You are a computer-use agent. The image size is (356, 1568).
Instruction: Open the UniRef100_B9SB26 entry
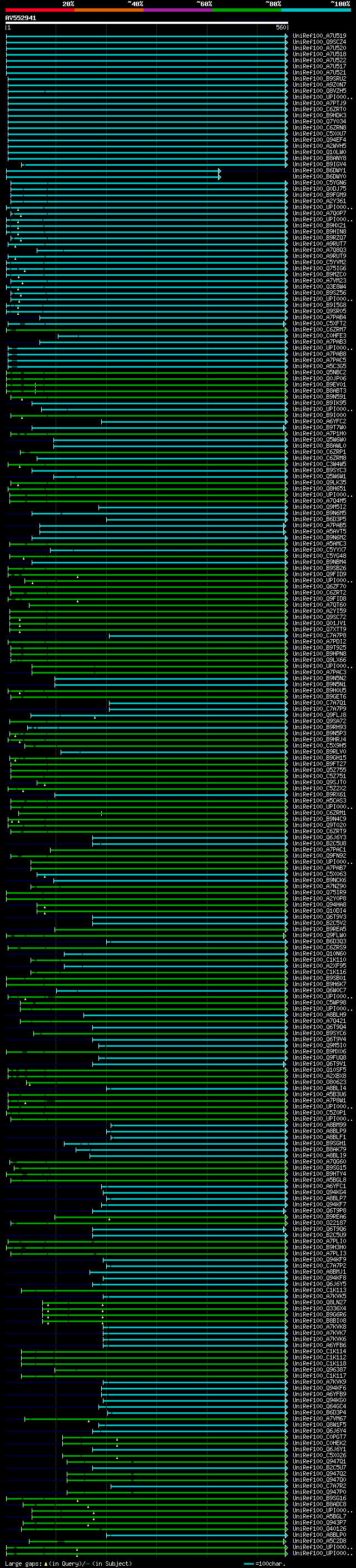pos(319,568)
